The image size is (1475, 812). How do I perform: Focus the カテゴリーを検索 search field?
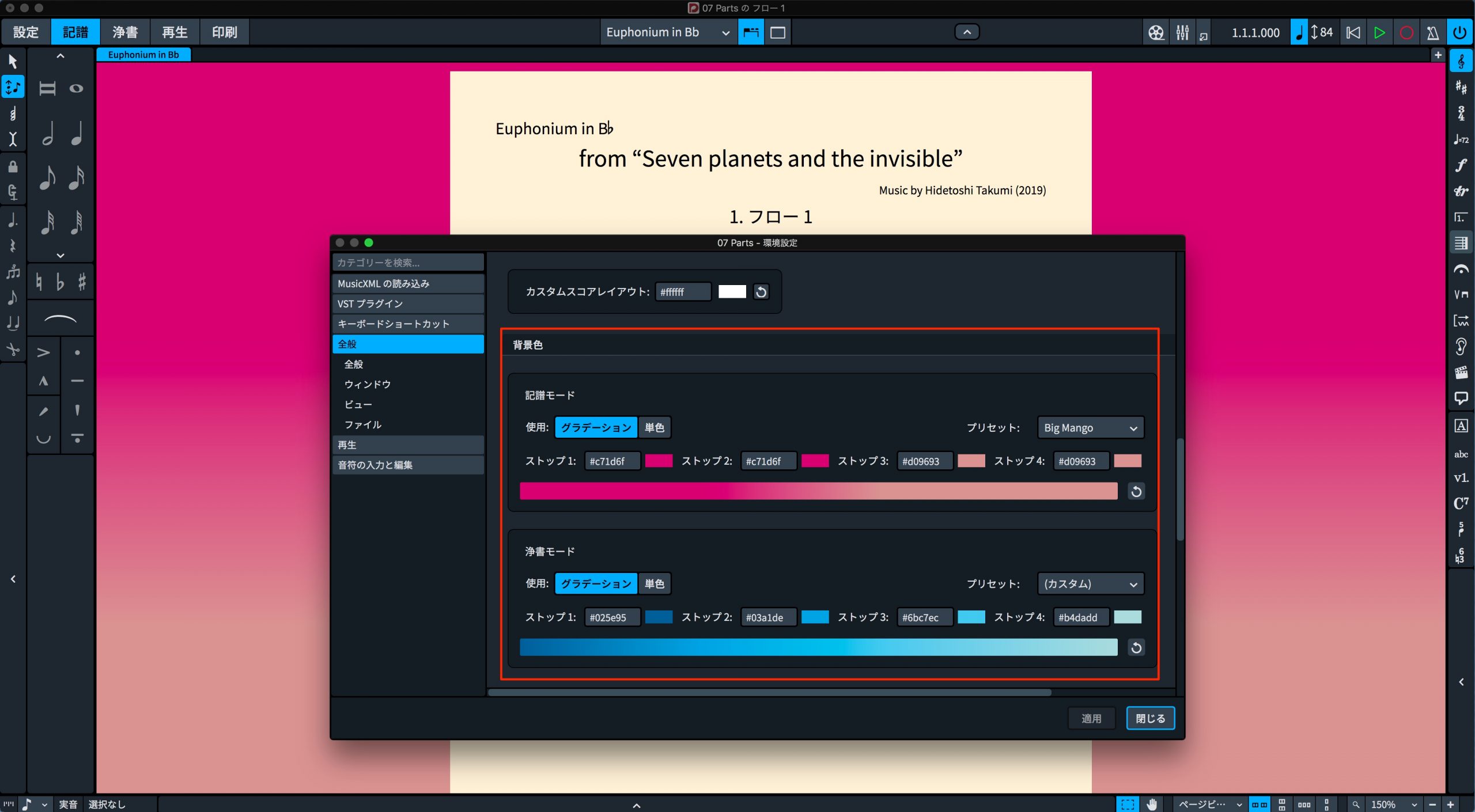pyautogui.click(x=408, y=263)
